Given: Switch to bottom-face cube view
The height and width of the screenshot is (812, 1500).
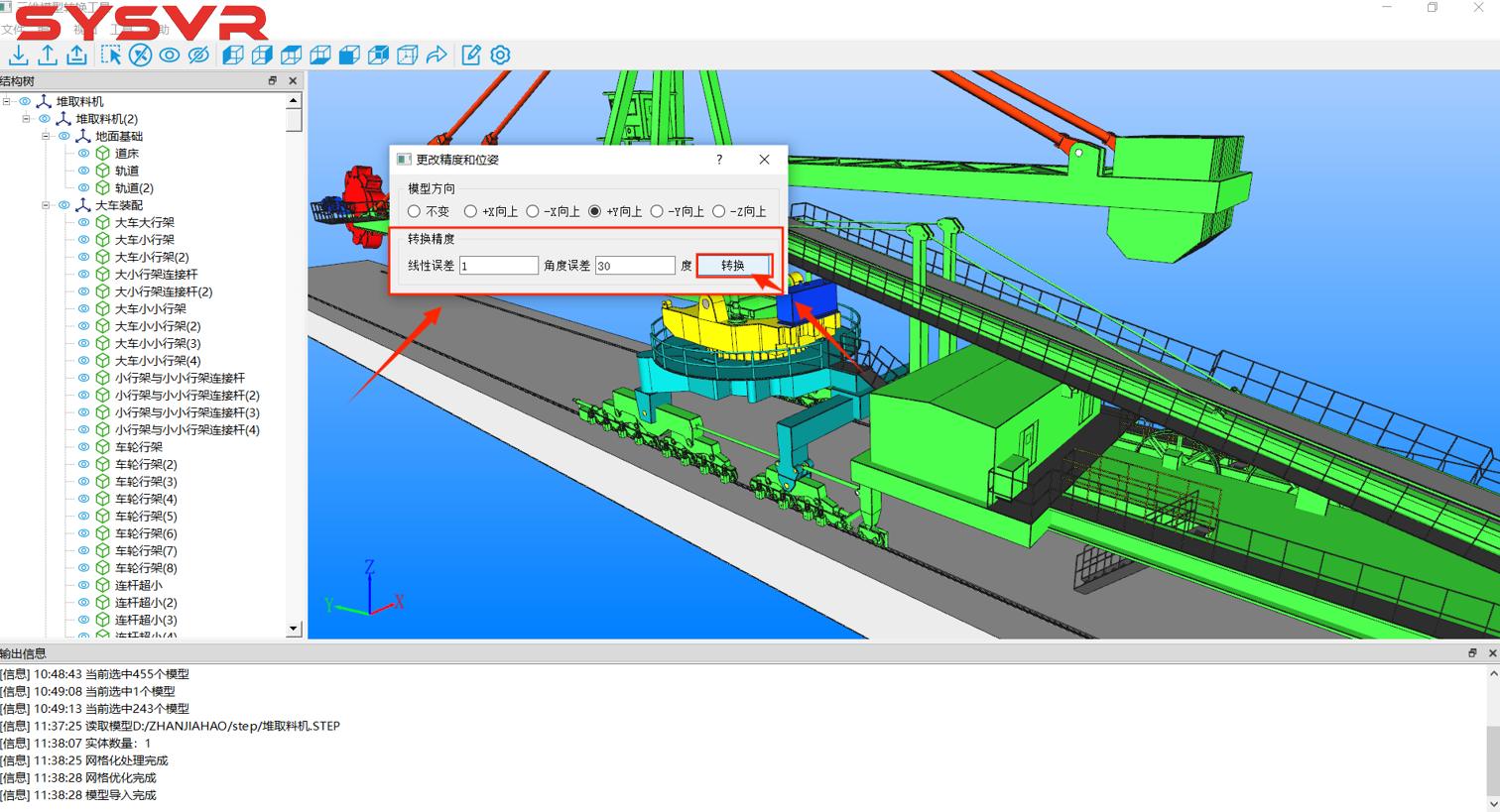Looking at the screenshot, I should tap(320, 56).
